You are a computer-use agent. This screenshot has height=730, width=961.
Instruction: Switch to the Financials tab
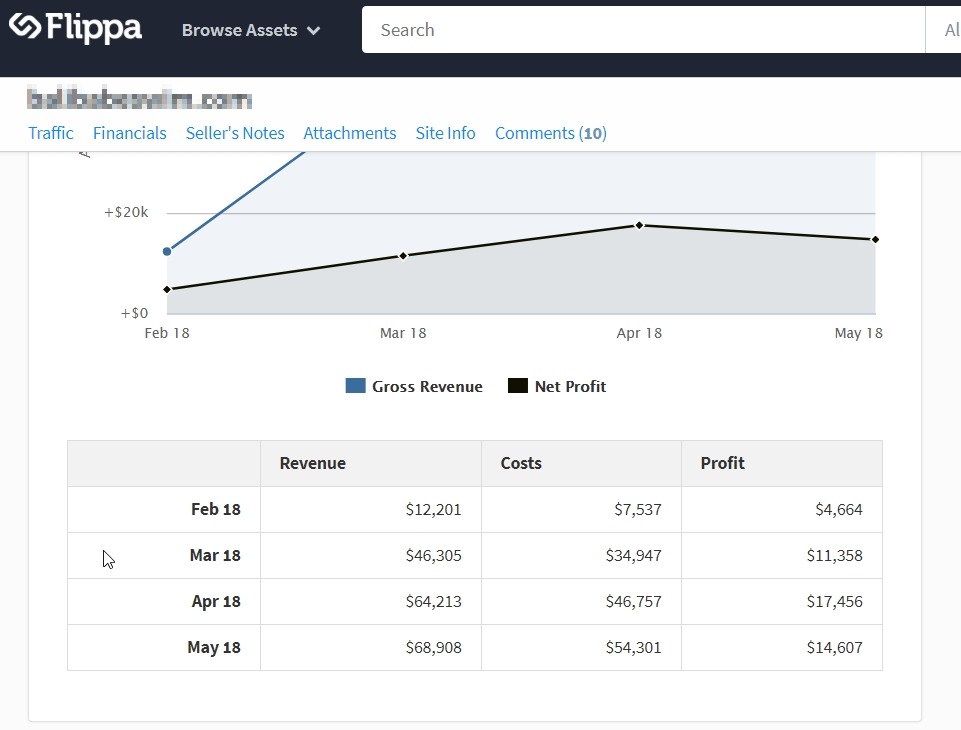[130, 133]
